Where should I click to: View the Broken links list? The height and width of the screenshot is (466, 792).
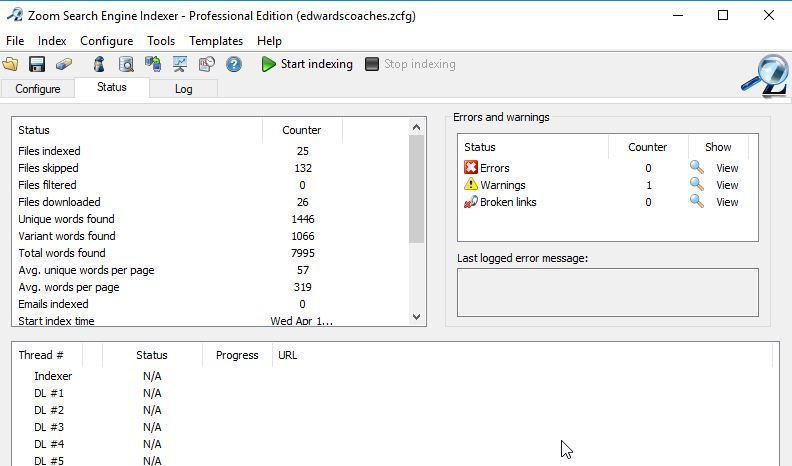coord(727,202)
